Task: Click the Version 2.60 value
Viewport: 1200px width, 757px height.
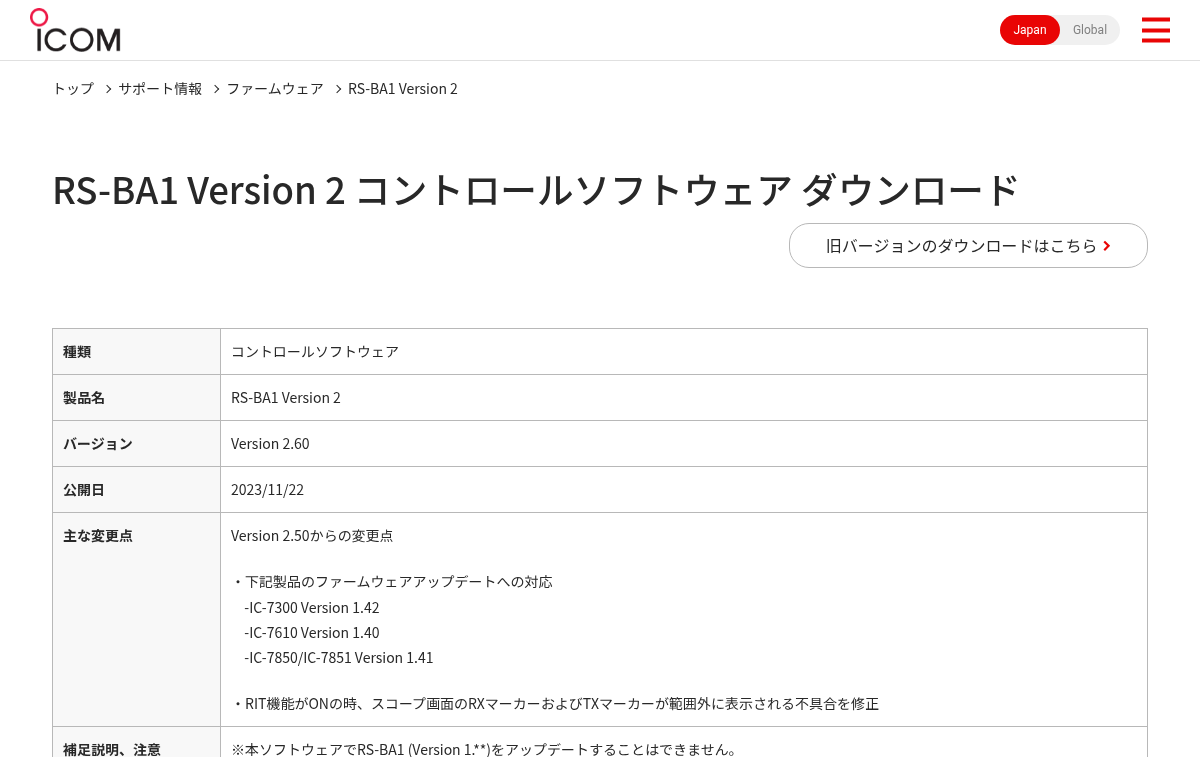Action: pos(270,444)
